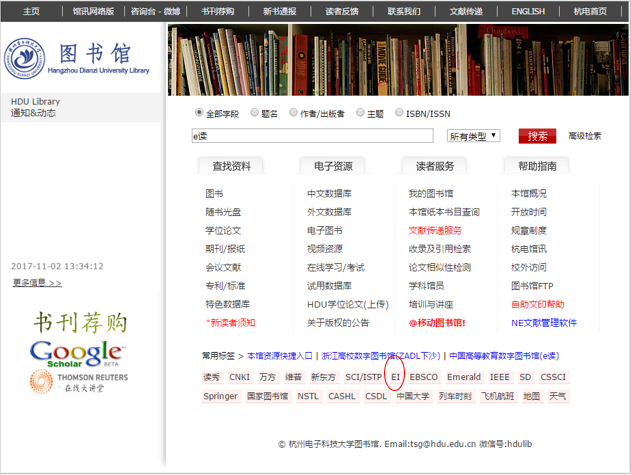
Task: Click the Springer tag button
Action: 221,396
